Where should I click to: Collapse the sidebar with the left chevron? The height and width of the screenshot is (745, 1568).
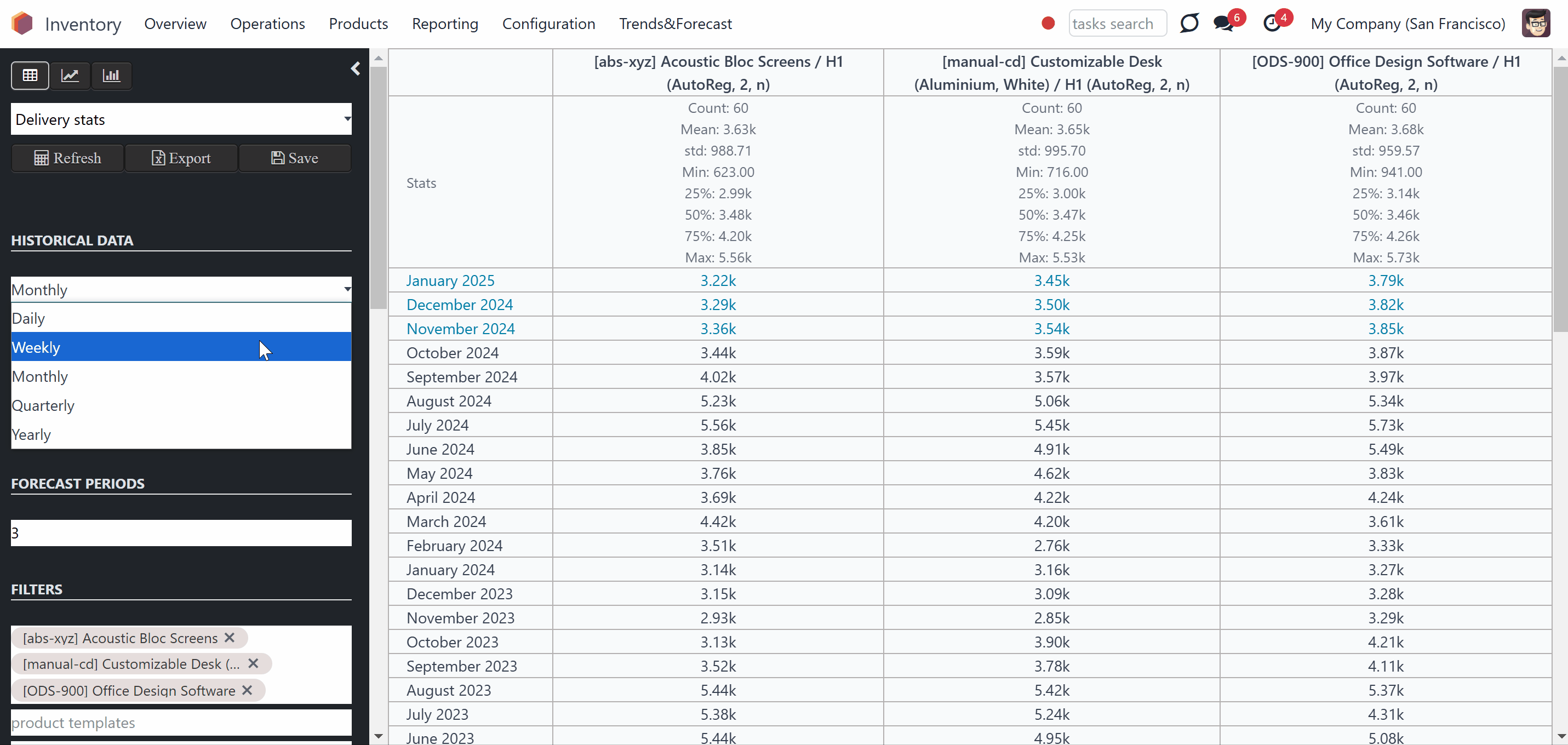coord(356,69)
